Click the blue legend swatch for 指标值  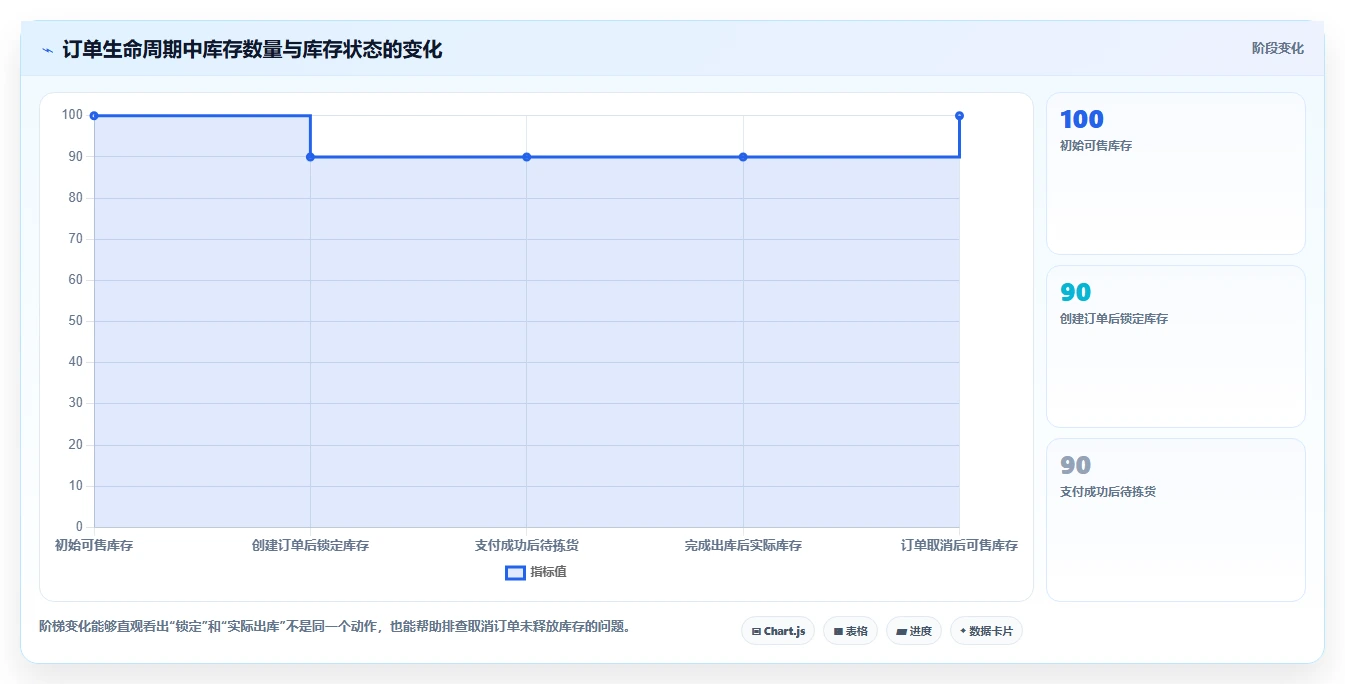(515, 573)
